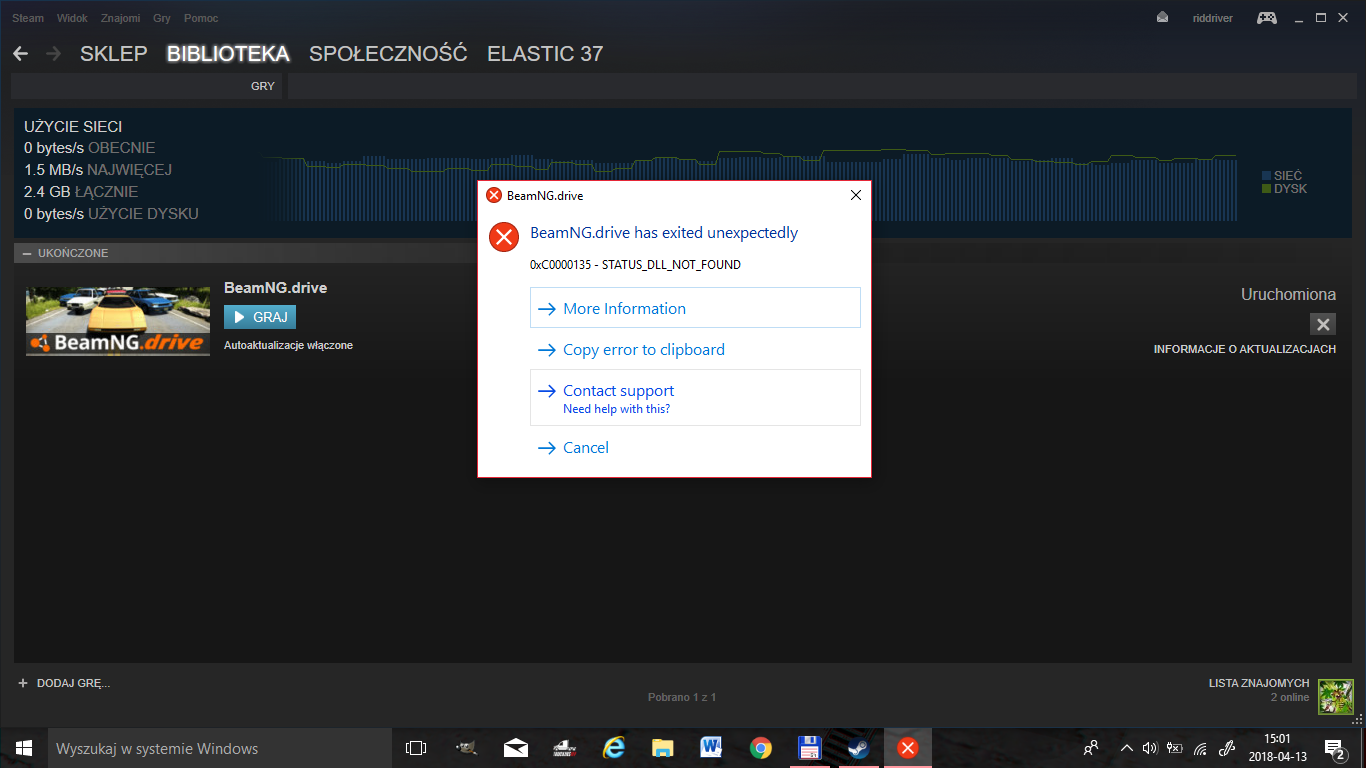Screen dimensions: 1366x768
Task: Open Task View on the taskbar
Action: [416, 748]
